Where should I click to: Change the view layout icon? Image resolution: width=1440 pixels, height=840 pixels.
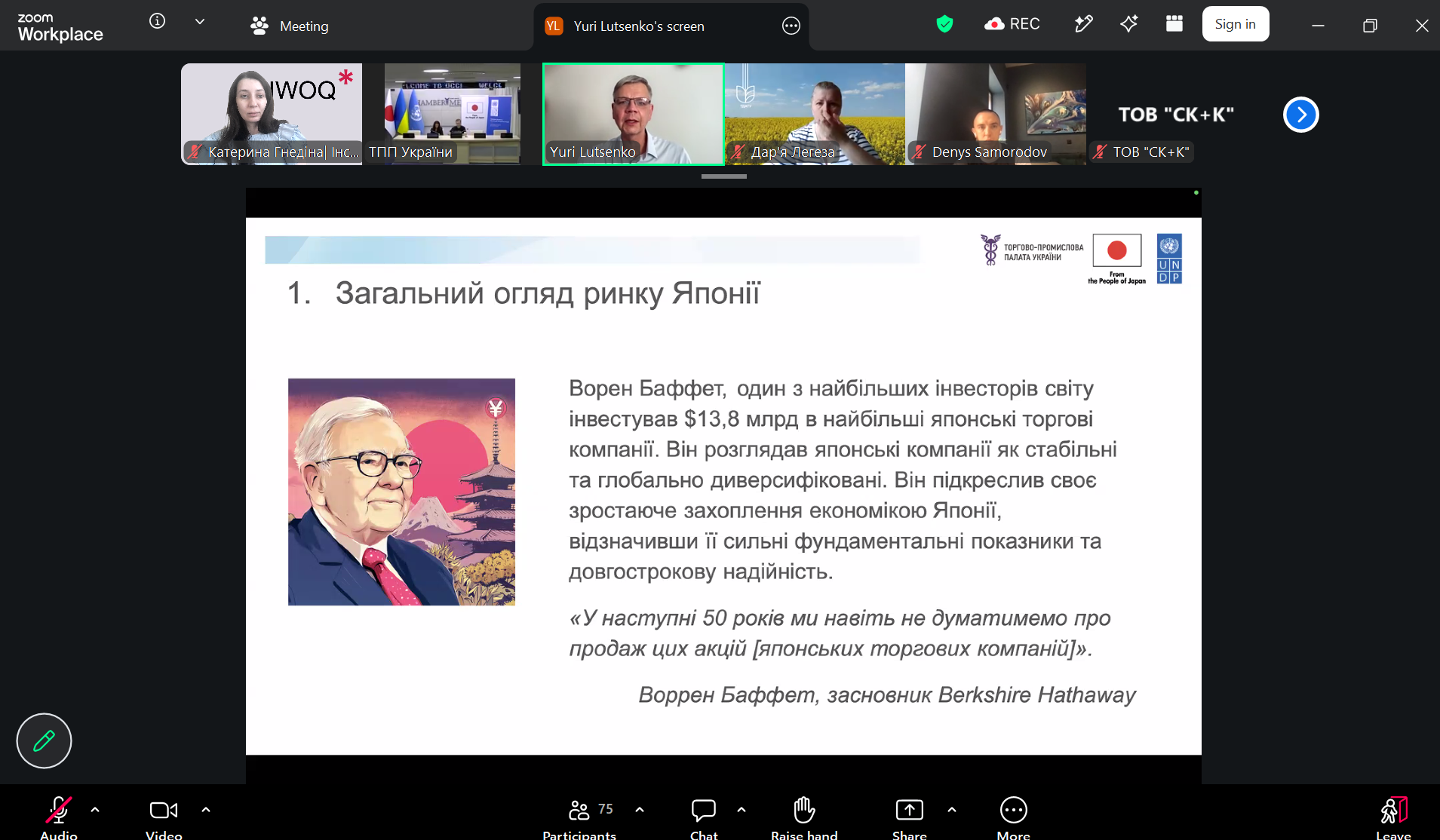click(x=1174, y=24)
